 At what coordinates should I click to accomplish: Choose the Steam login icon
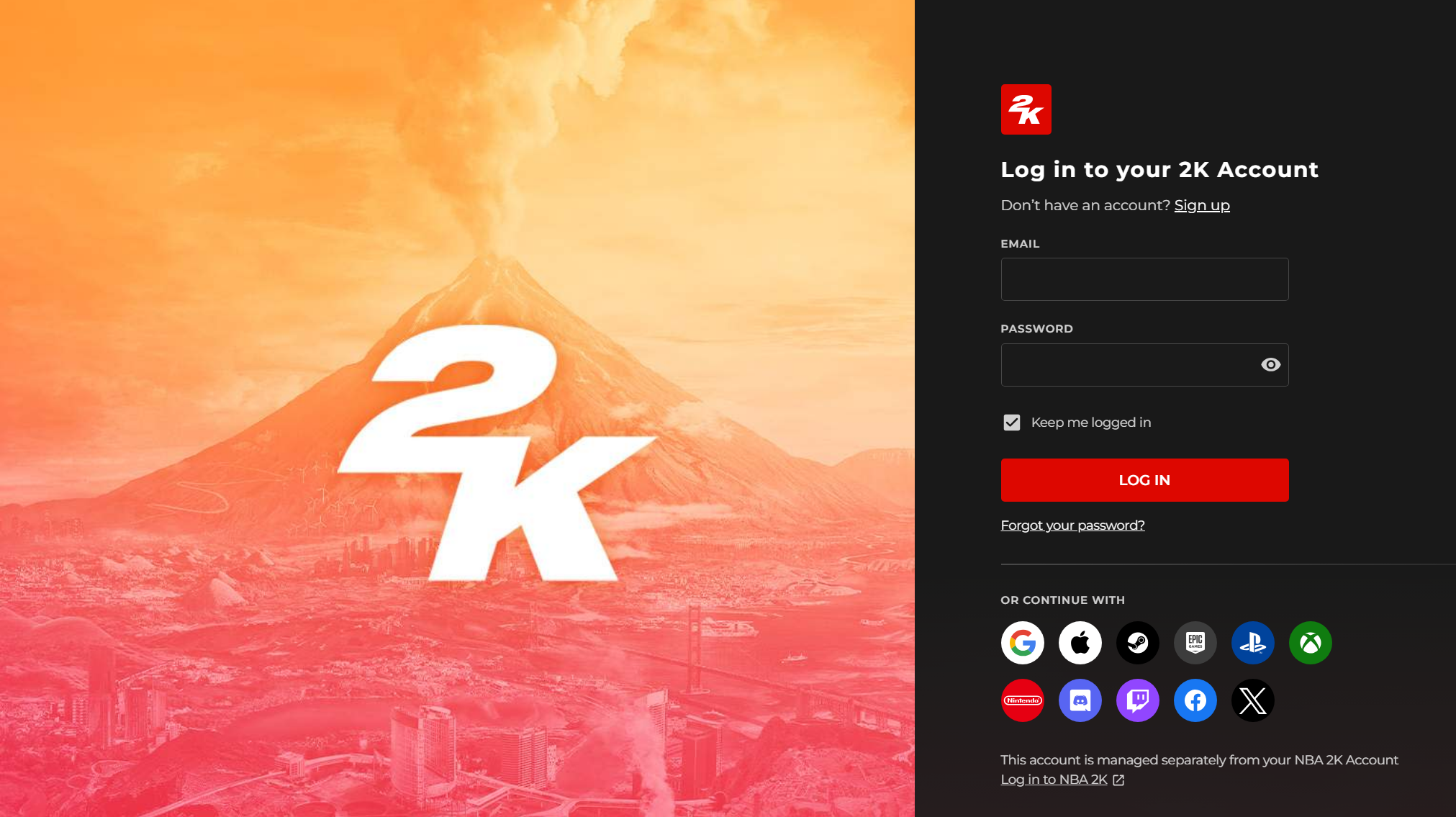[x=1137, y=643]
